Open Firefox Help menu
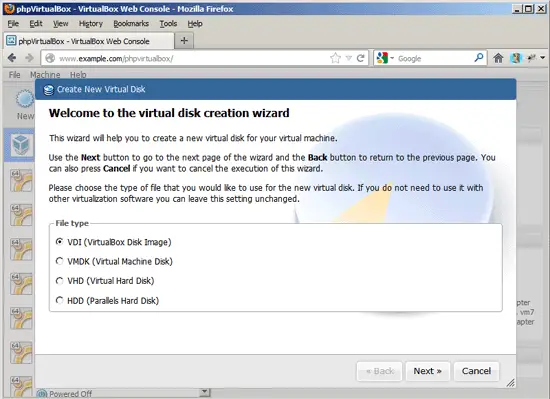 195,23
